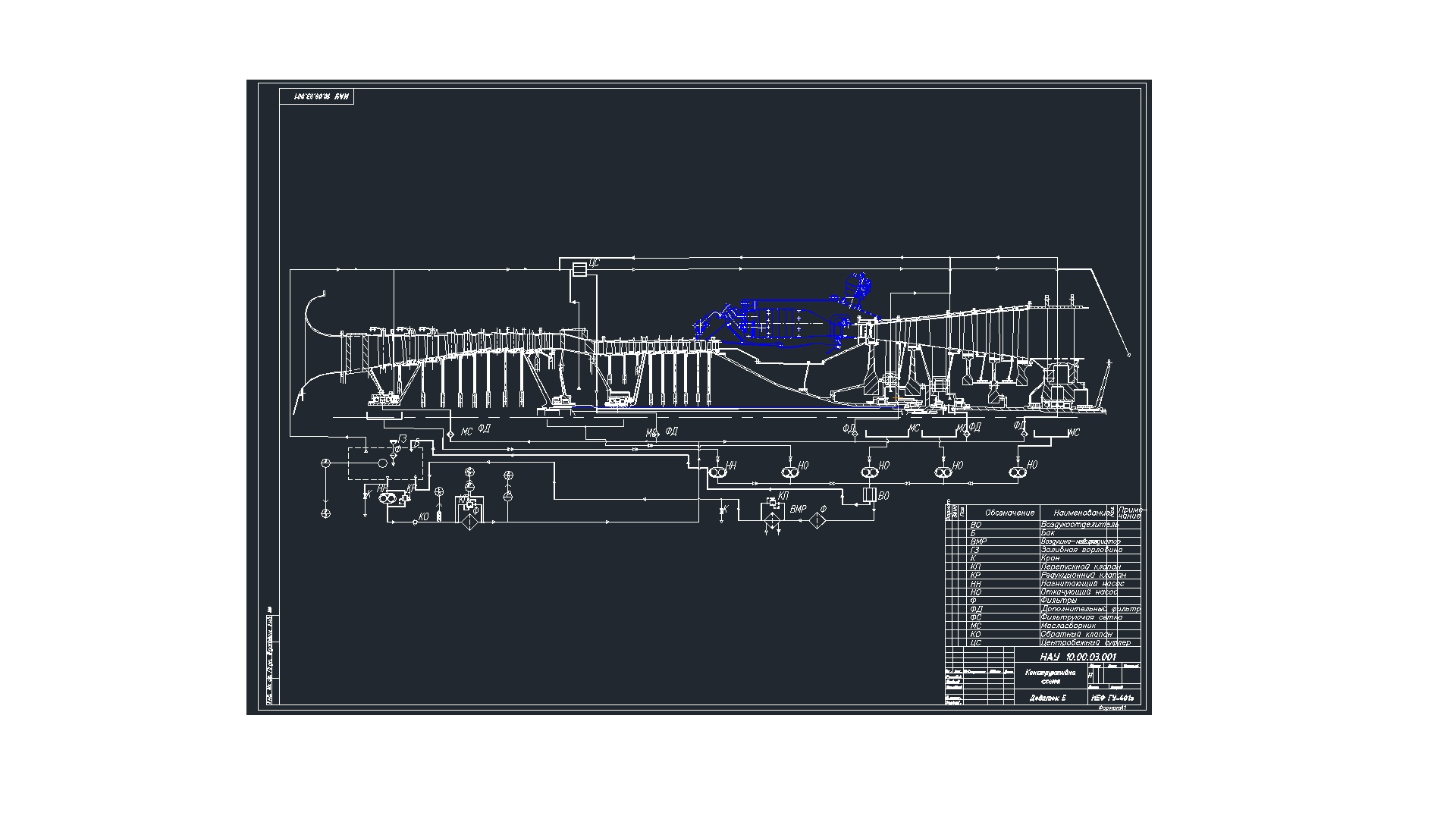Click 'Фильтры' in the legend
The image size is (1456, 819).
pos(1059,600)
